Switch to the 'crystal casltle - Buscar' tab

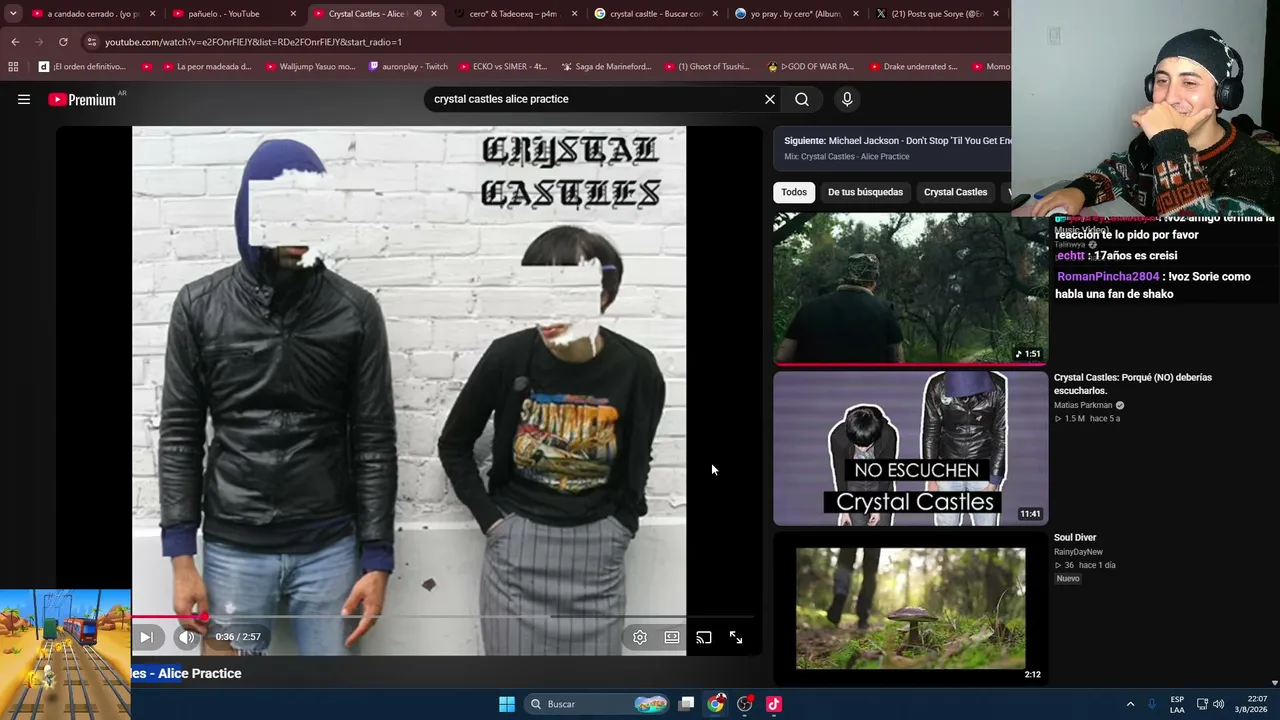[x=655, y=14]
